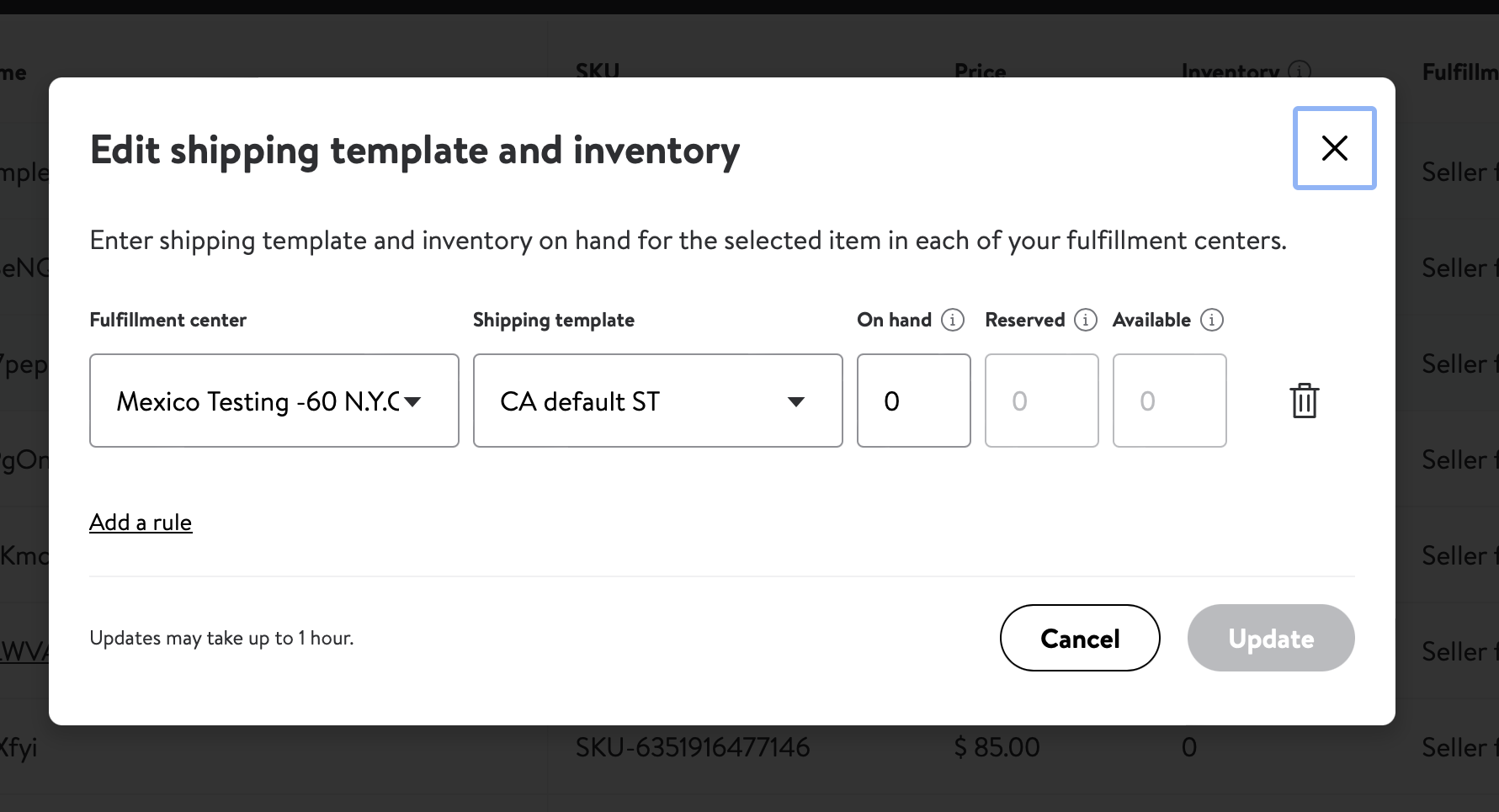Click the Reserved quantity field

pyautogui.click(x=1042, y=401)
